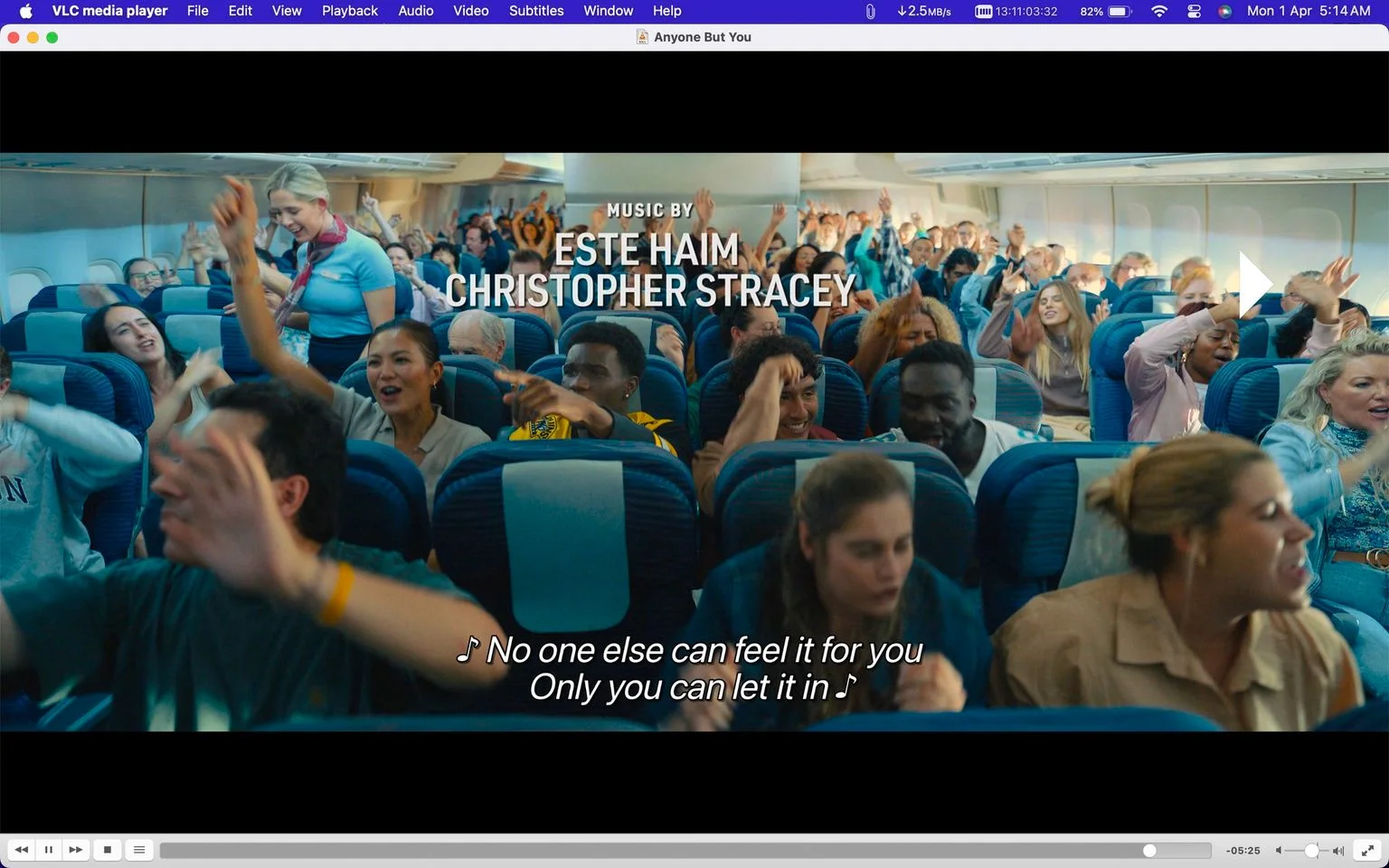Click the fast-forward button
Image resolution: width=1389 pixels, height=868 pixels.
76,850
